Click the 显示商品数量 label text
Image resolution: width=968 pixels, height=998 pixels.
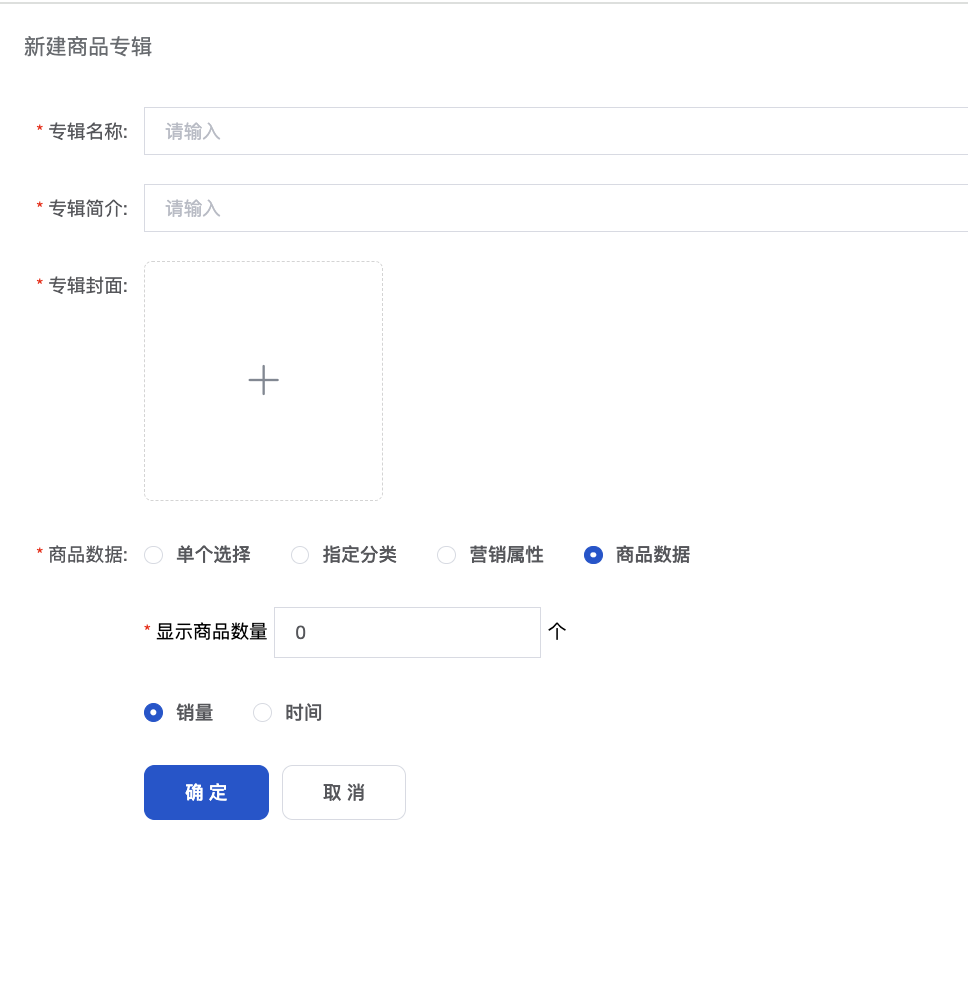pos(212,632)
